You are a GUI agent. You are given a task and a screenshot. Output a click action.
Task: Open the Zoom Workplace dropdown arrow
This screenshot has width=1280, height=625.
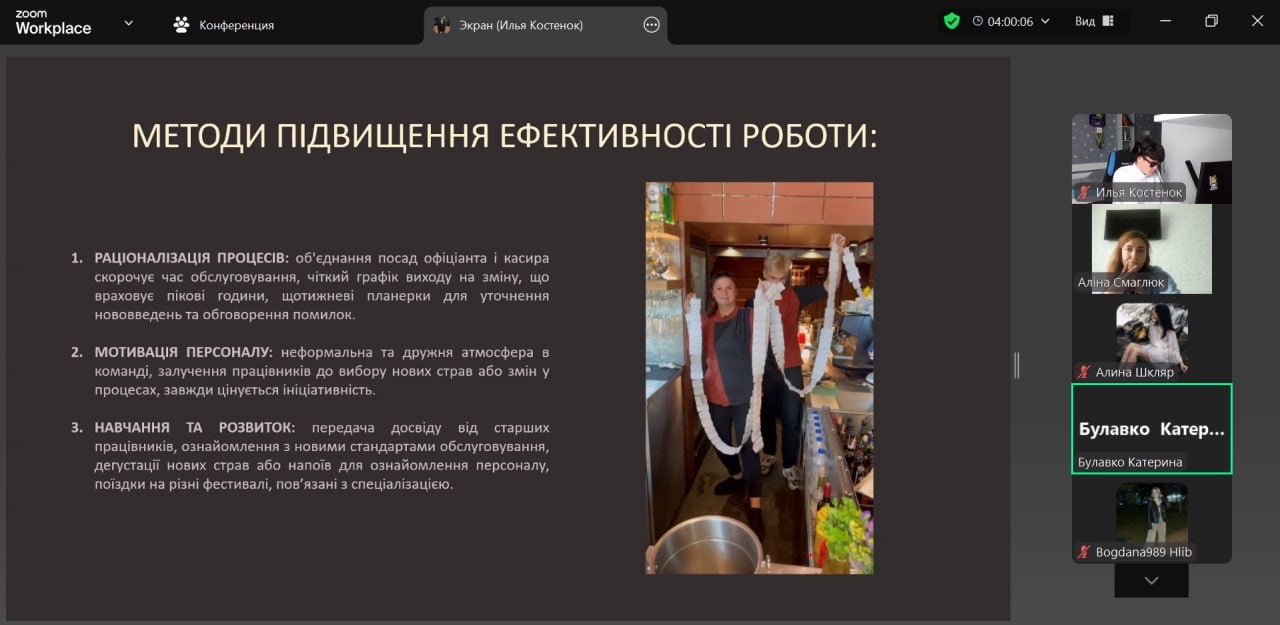coord(128,22)
